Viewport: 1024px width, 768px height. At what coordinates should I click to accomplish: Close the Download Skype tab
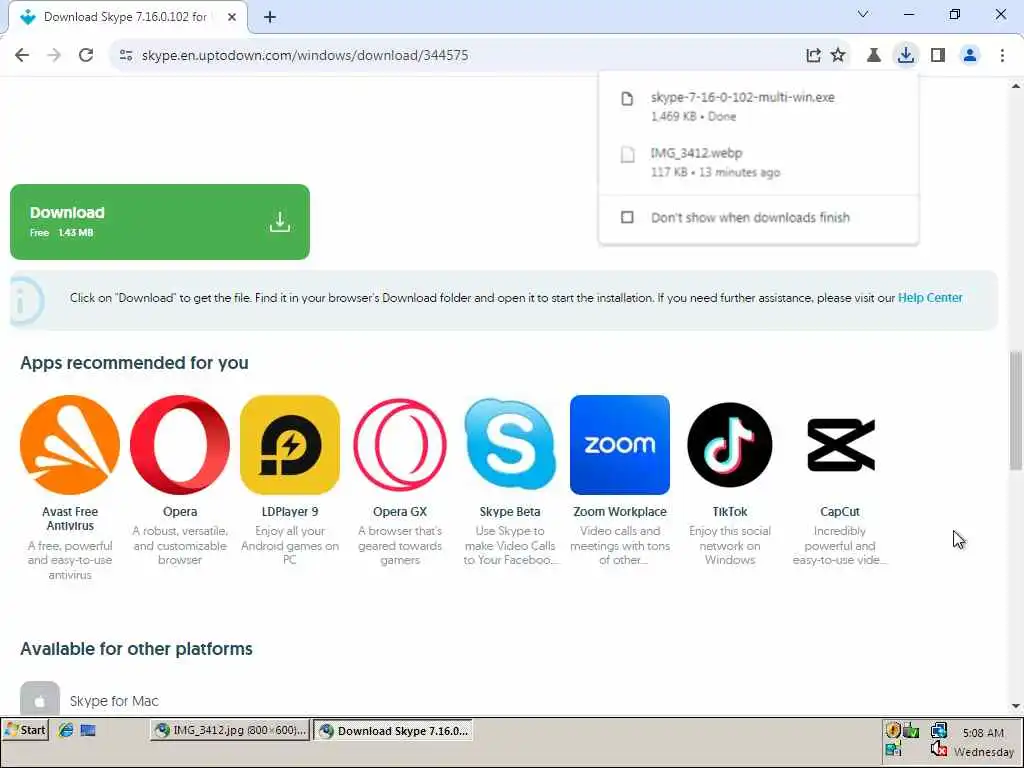(x=232, y=17)
